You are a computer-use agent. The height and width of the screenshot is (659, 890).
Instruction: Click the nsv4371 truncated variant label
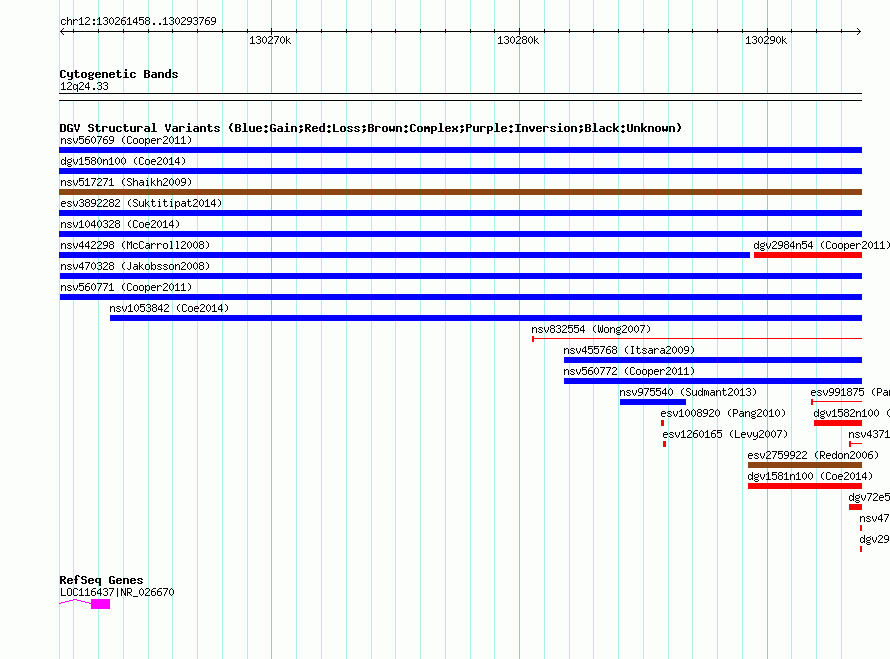(869, 434)
